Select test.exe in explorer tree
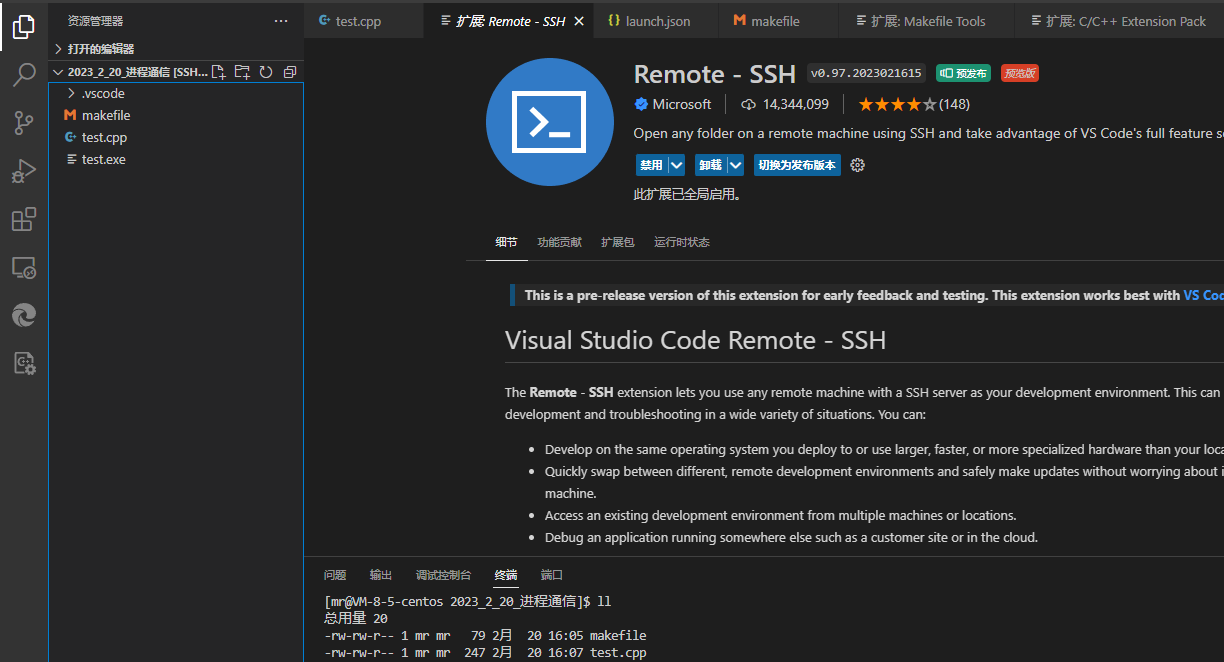Screen dimensions: 1224x662 pos(176,159)
